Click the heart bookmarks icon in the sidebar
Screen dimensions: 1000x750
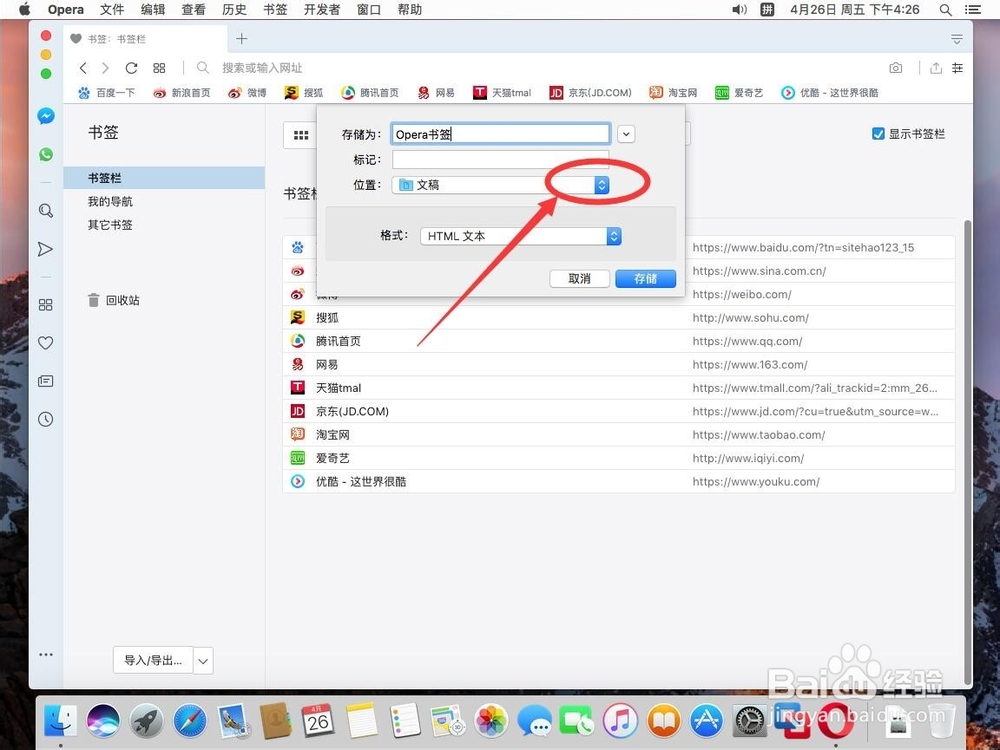point(46,343)
